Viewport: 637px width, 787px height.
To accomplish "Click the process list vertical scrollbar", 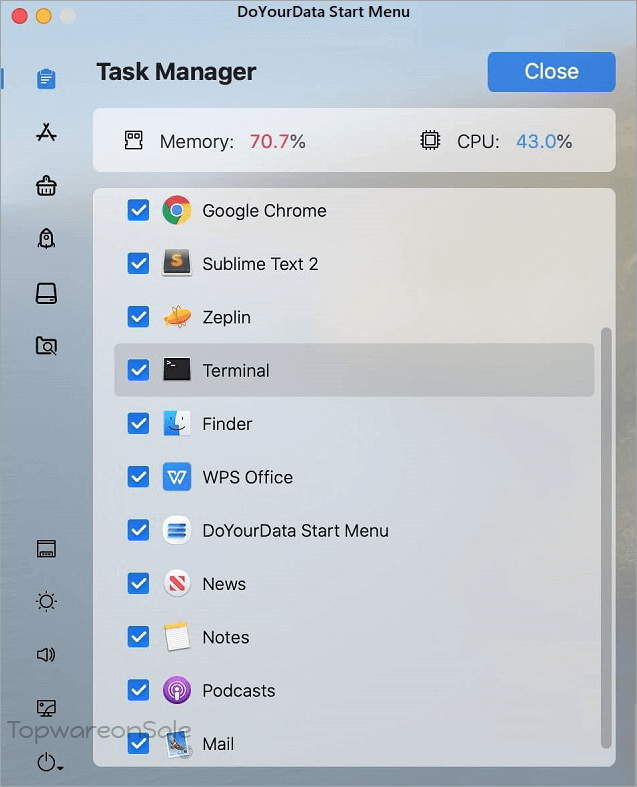I will tap(606, 538).
